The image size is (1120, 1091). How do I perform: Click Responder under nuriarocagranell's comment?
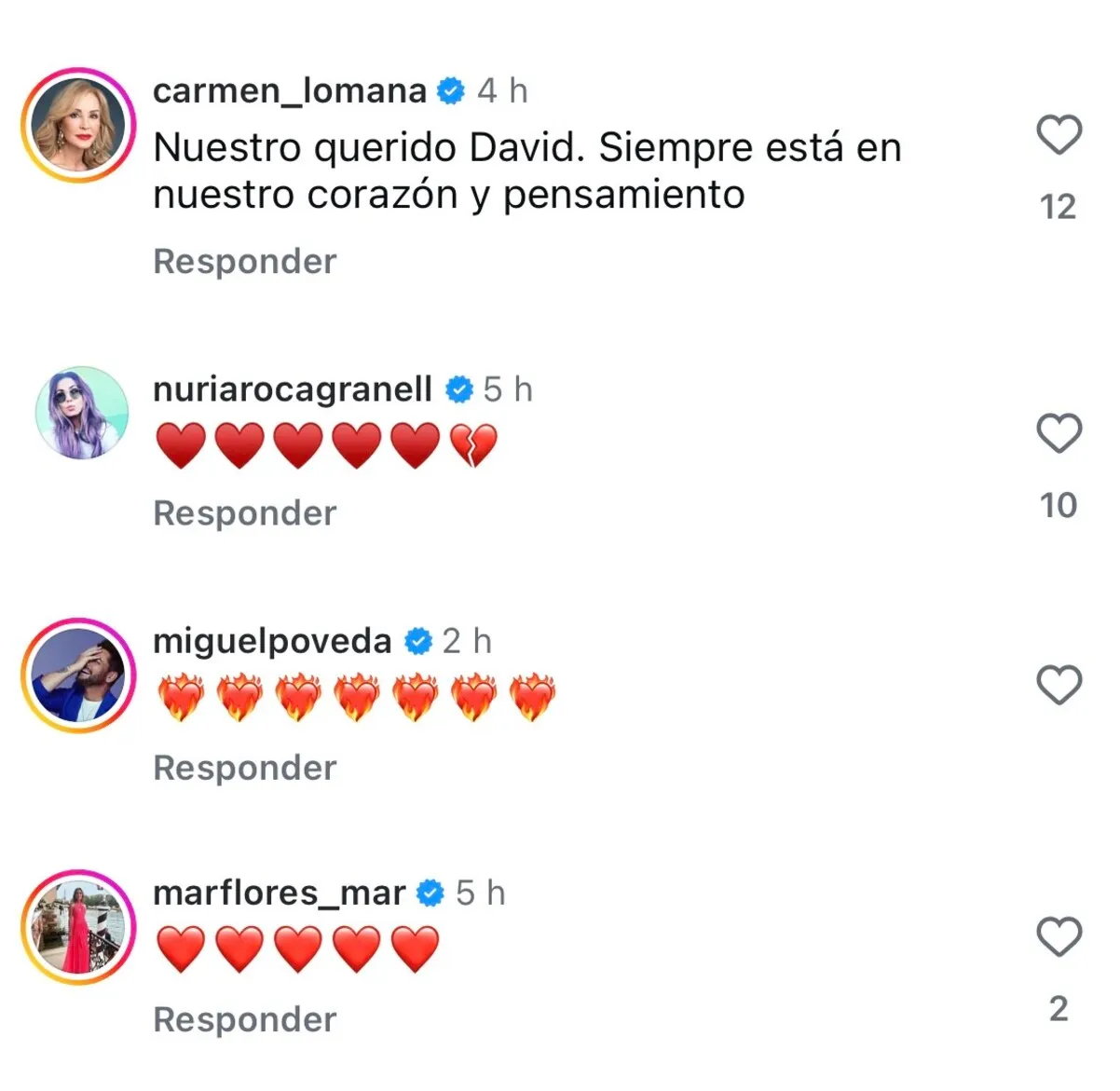tap(244, 513)
